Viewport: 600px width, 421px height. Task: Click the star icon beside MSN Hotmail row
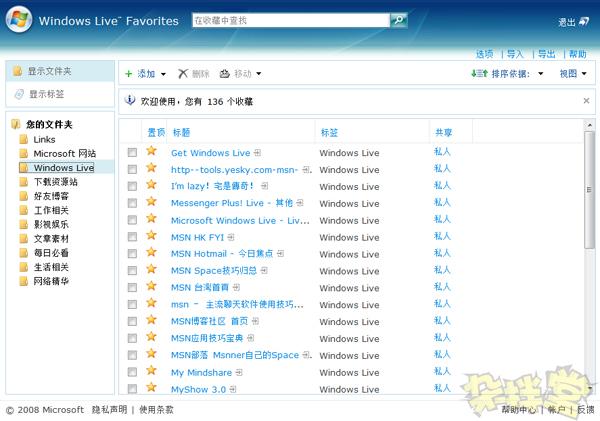[x=152, y=253]
